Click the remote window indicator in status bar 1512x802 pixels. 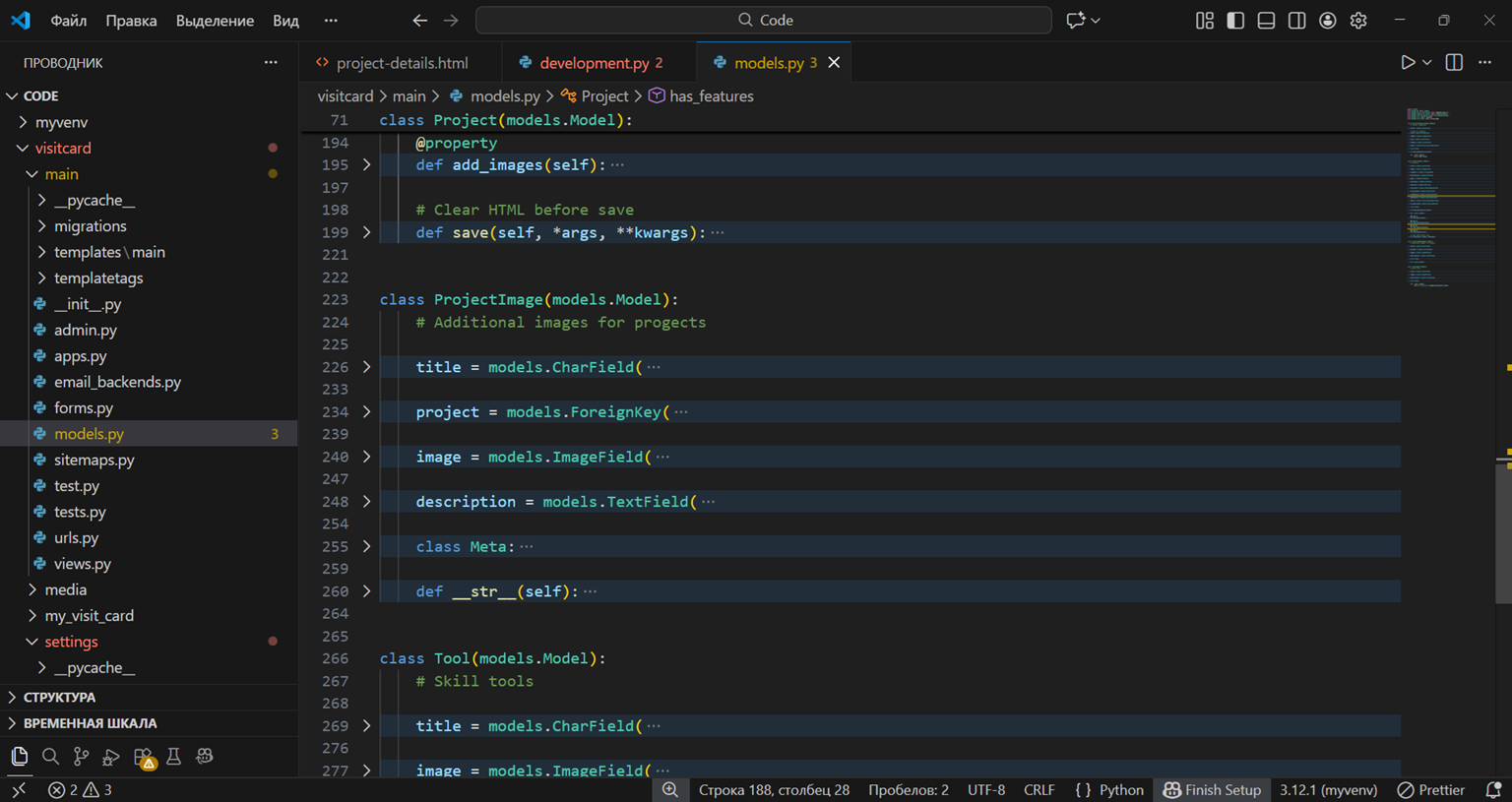[x=19, y=789]
